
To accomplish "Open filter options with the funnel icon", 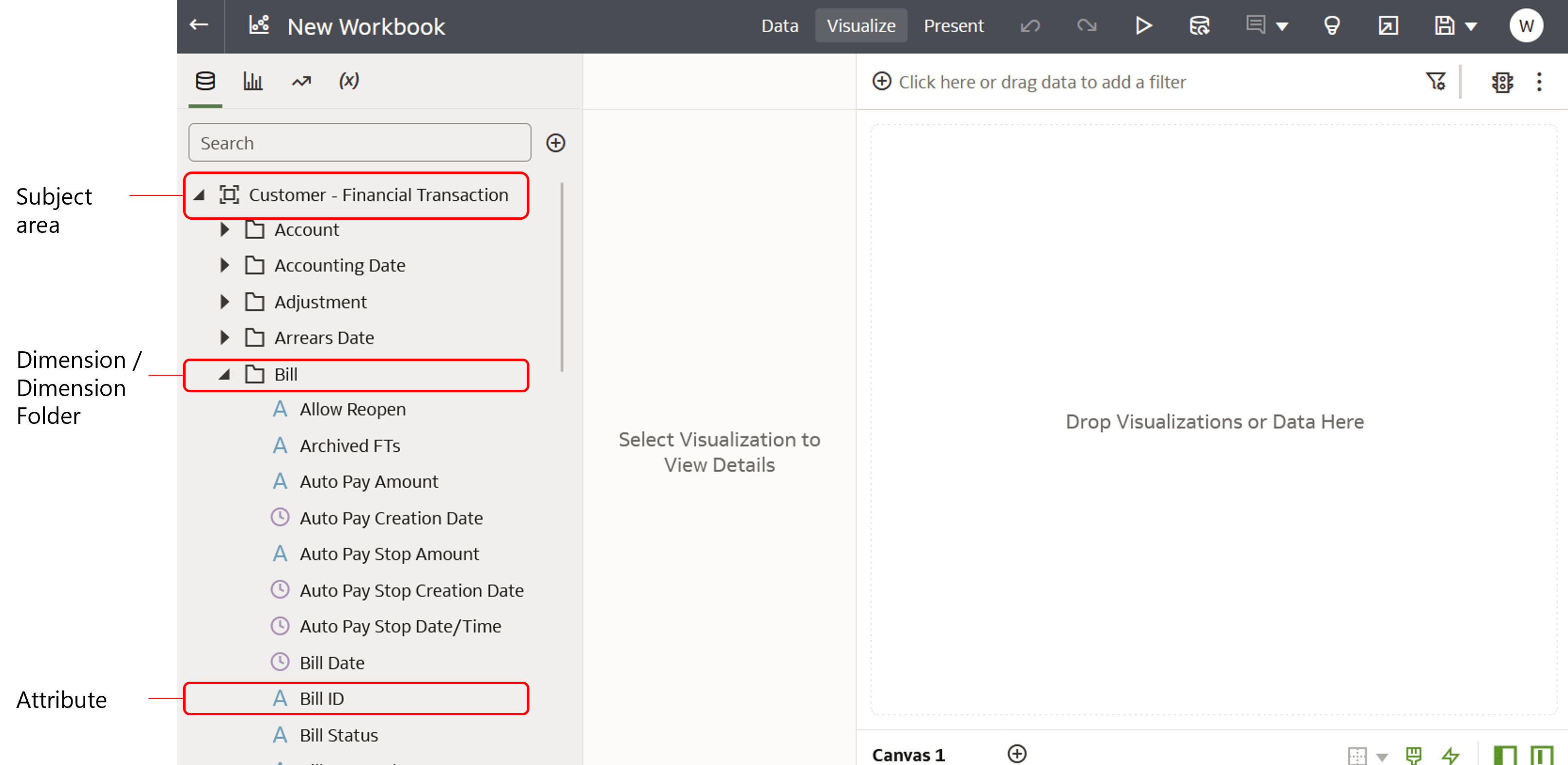I will coord(1436,82).
